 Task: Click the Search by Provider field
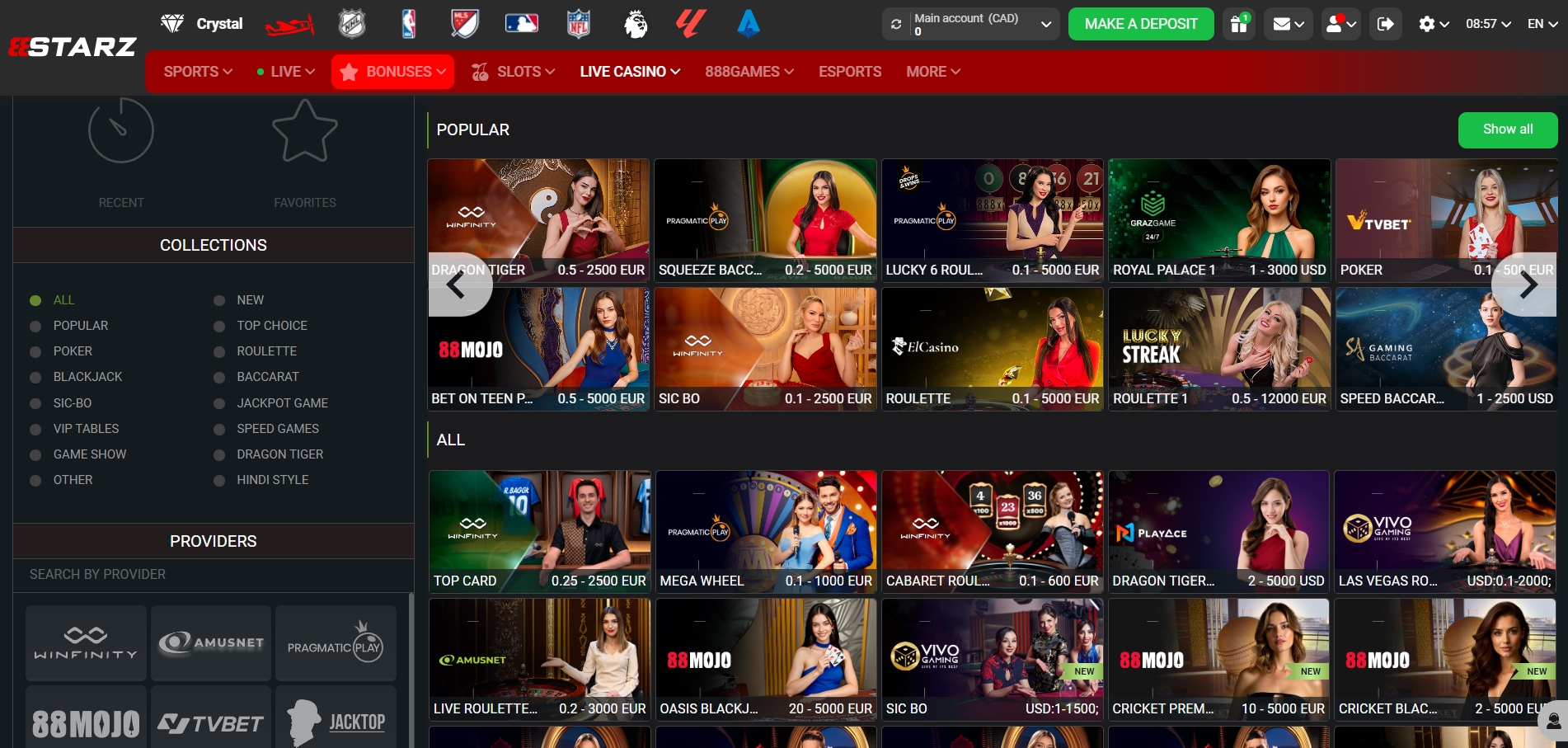pos(213,574)
